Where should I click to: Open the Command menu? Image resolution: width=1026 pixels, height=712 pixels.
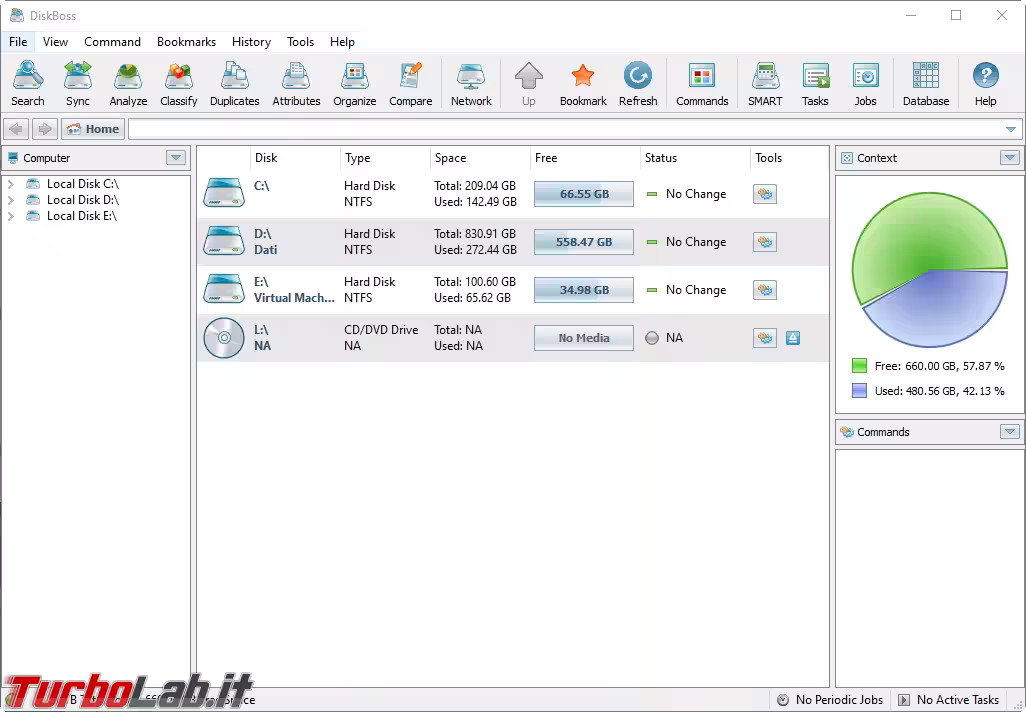point(112,42)
